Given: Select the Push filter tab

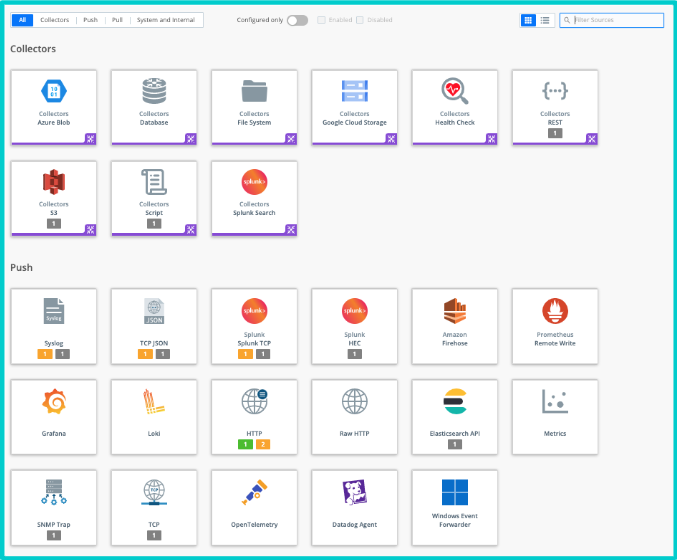Looking at the screenshot, I should click(90, 20).
